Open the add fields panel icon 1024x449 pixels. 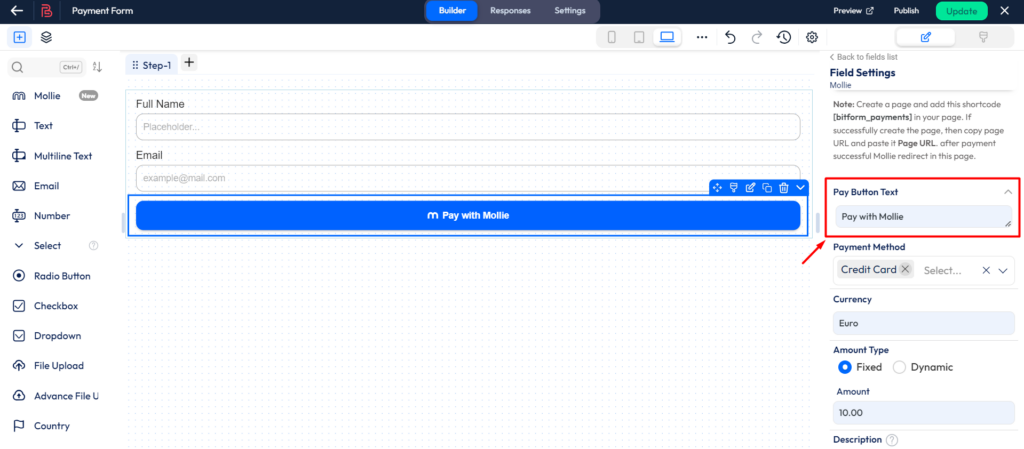(x=19, y=37)
